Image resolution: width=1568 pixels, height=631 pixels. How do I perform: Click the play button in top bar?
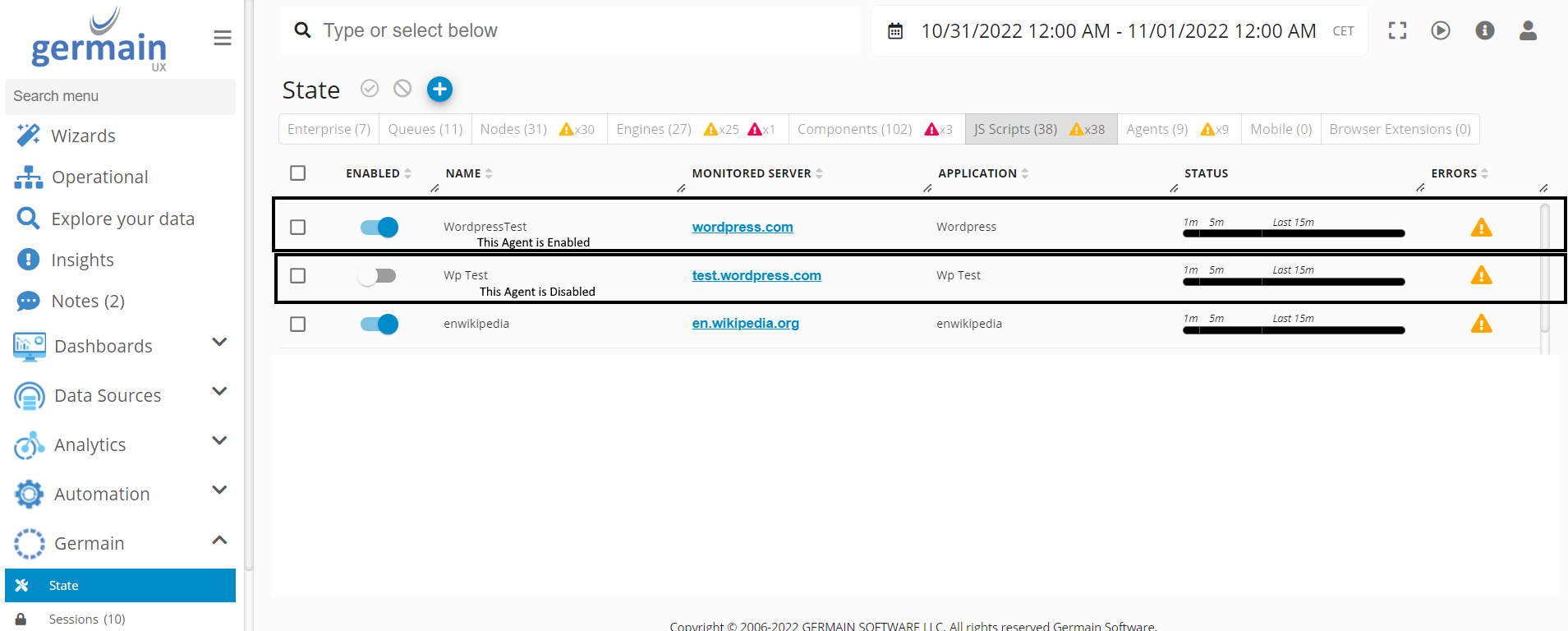[1441, 30]
